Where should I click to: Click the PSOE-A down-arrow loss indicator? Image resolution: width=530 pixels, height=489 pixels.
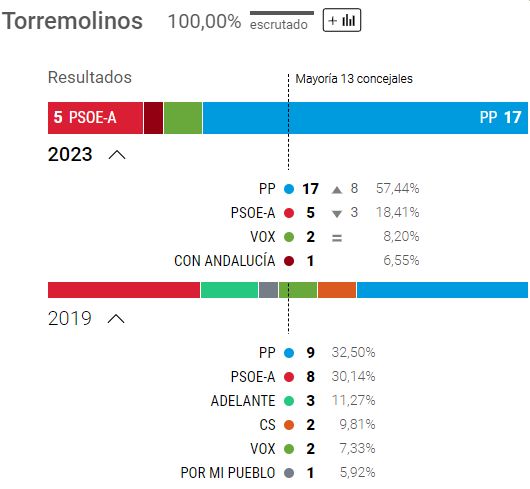point(337,214)
